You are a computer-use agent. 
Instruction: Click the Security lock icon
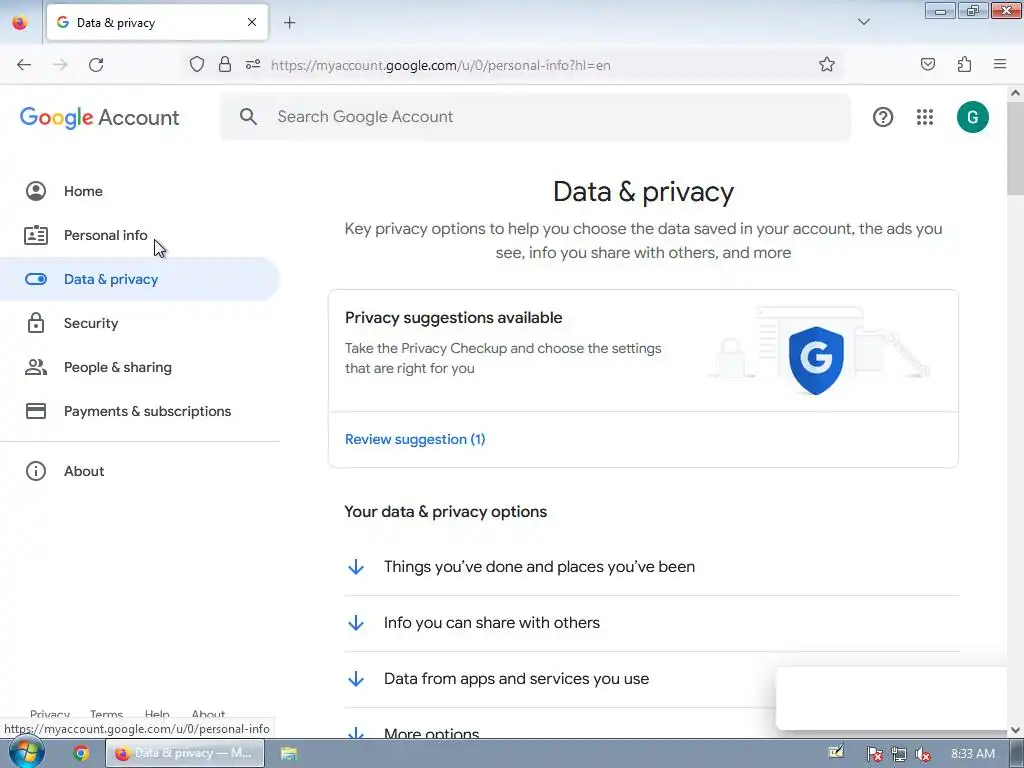point(36,323)
